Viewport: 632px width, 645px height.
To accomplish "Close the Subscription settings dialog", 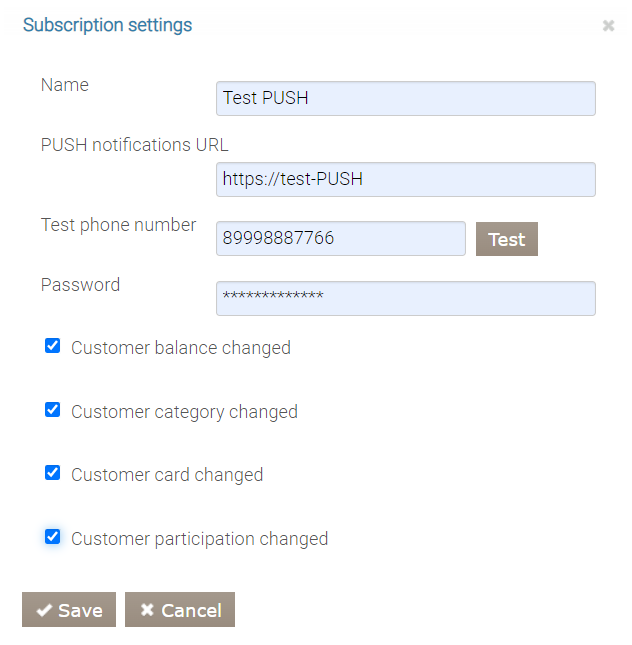I will [608, 26].
